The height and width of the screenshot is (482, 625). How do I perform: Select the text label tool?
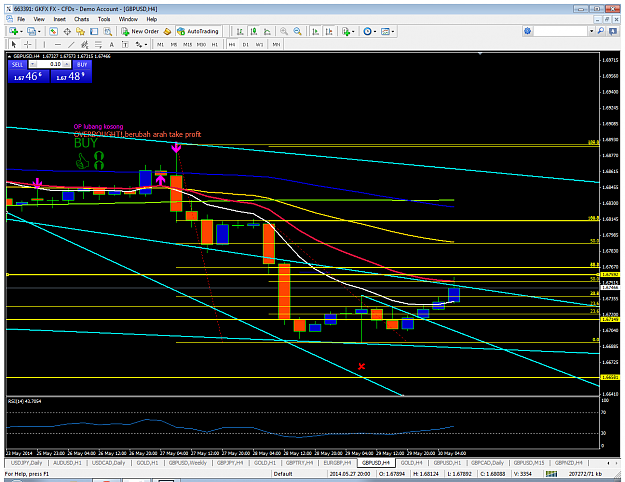pyautogui.click(x=125, y=44)
